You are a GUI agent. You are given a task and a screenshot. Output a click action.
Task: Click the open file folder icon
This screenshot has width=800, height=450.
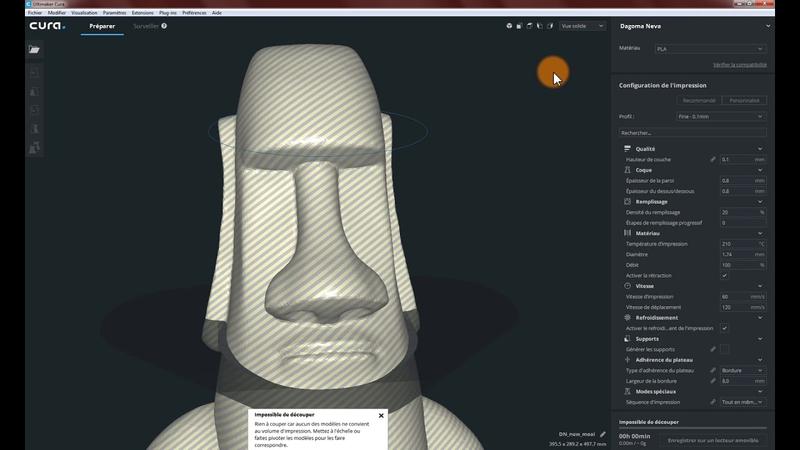[x=34, y=49]
